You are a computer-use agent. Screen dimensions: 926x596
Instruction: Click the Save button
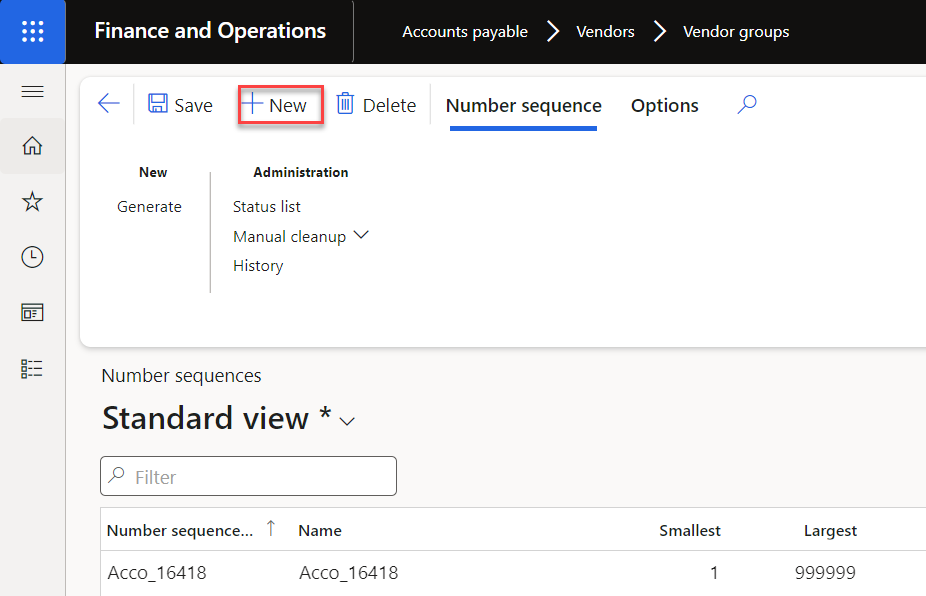pyautogui.click(x=180, y=105)
